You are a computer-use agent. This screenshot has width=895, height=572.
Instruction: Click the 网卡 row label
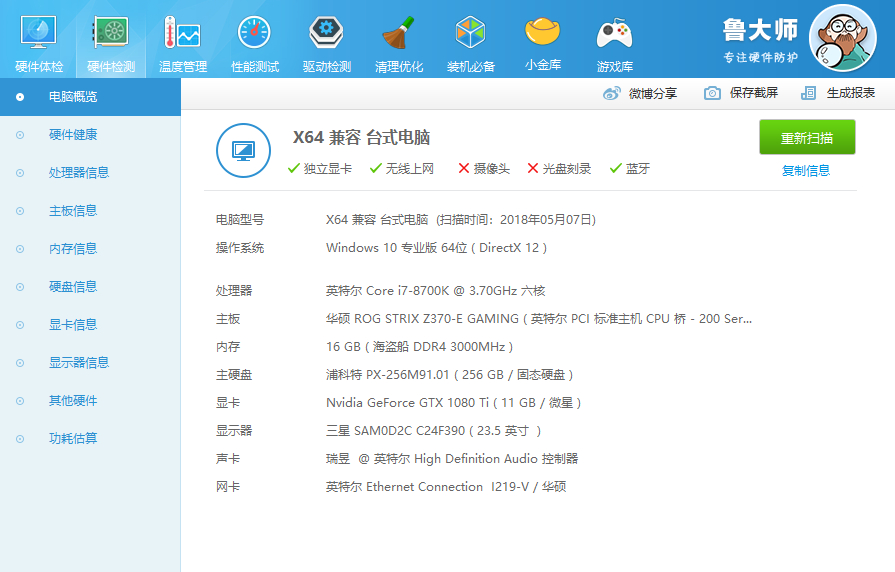point(228,486)
